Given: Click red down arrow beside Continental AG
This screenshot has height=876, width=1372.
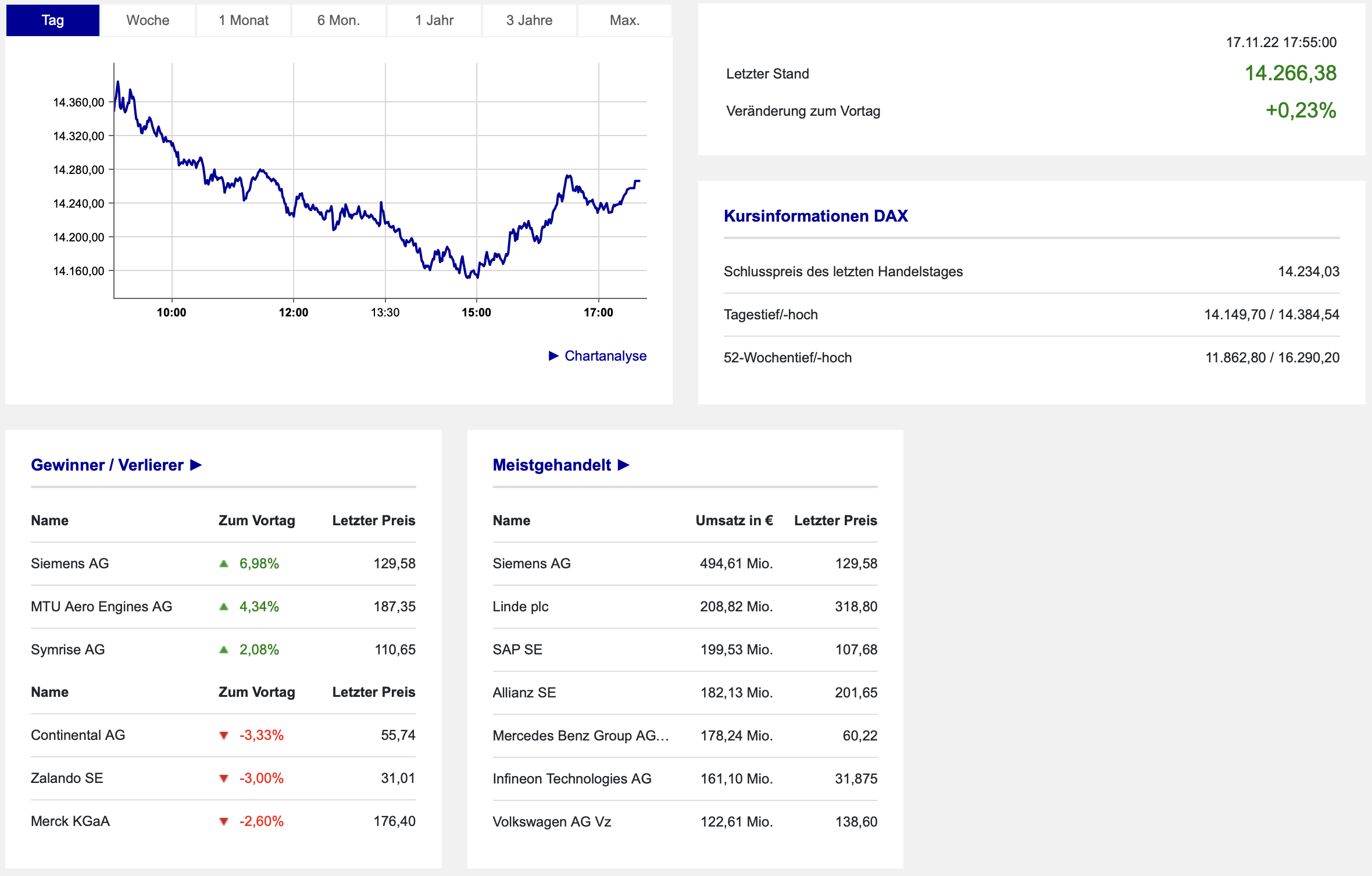Looking at the screenshot, I should point(224,736).
